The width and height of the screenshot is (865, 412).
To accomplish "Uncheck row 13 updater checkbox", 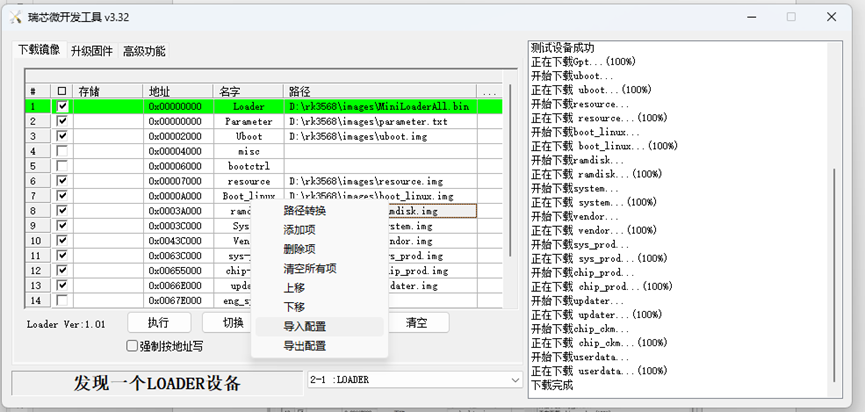I will 63,285.
